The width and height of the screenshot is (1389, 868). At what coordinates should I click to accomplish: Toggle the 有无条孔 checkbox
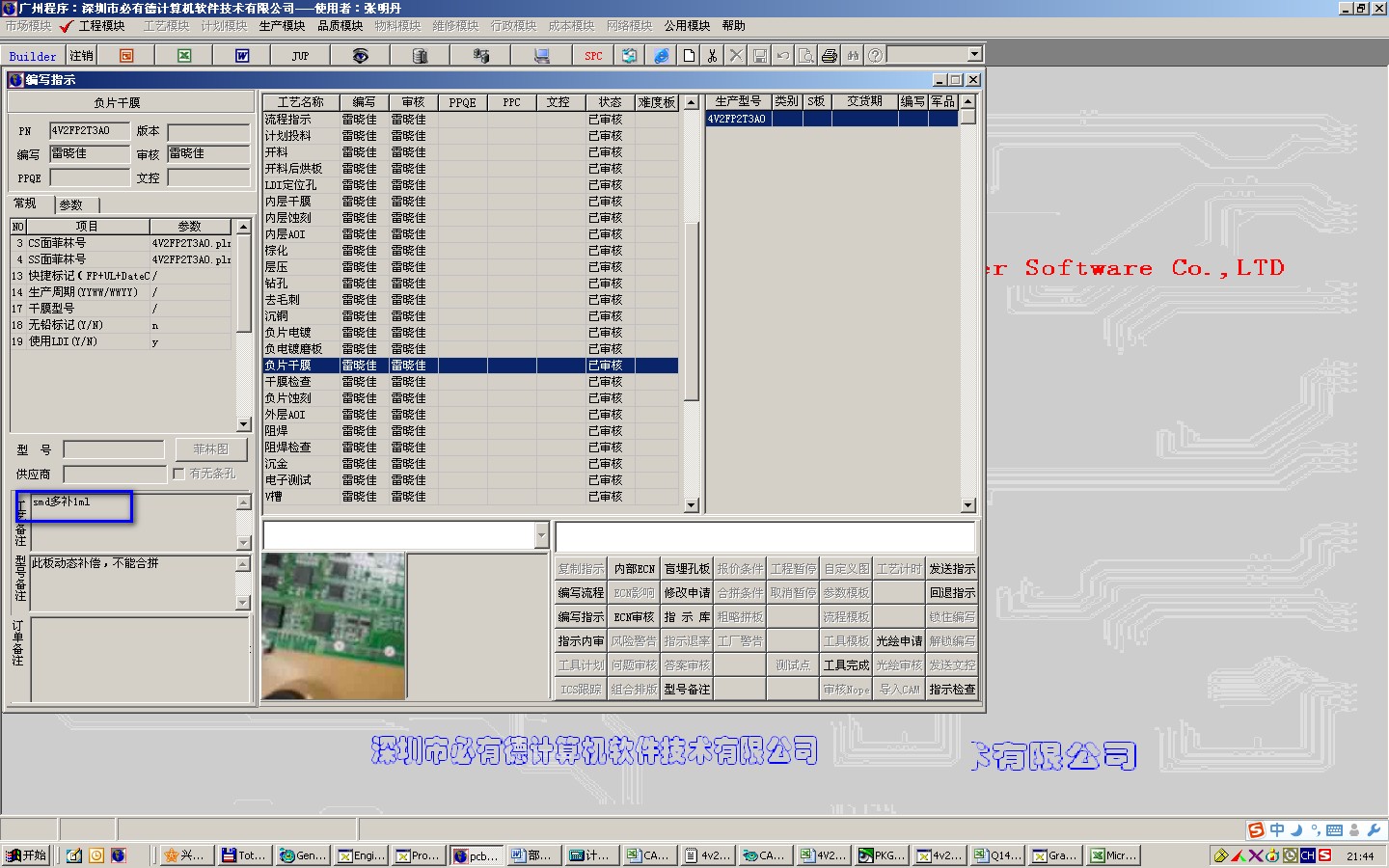(x=178, y=474)
